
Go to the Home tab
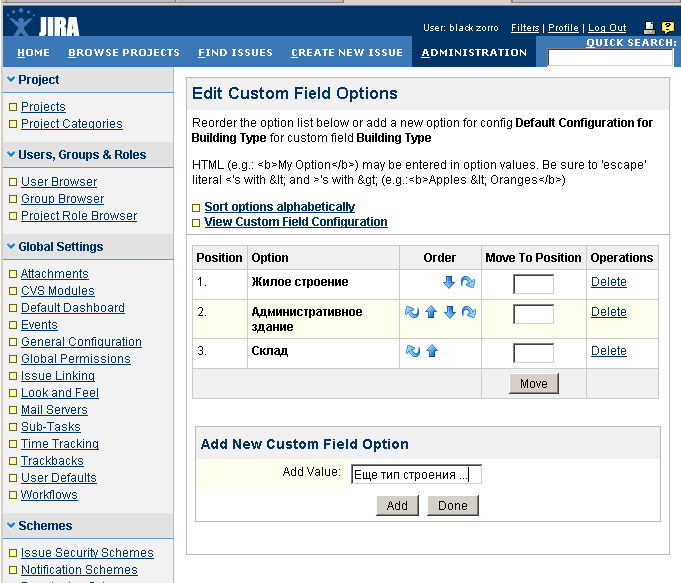tap(33, 53)
